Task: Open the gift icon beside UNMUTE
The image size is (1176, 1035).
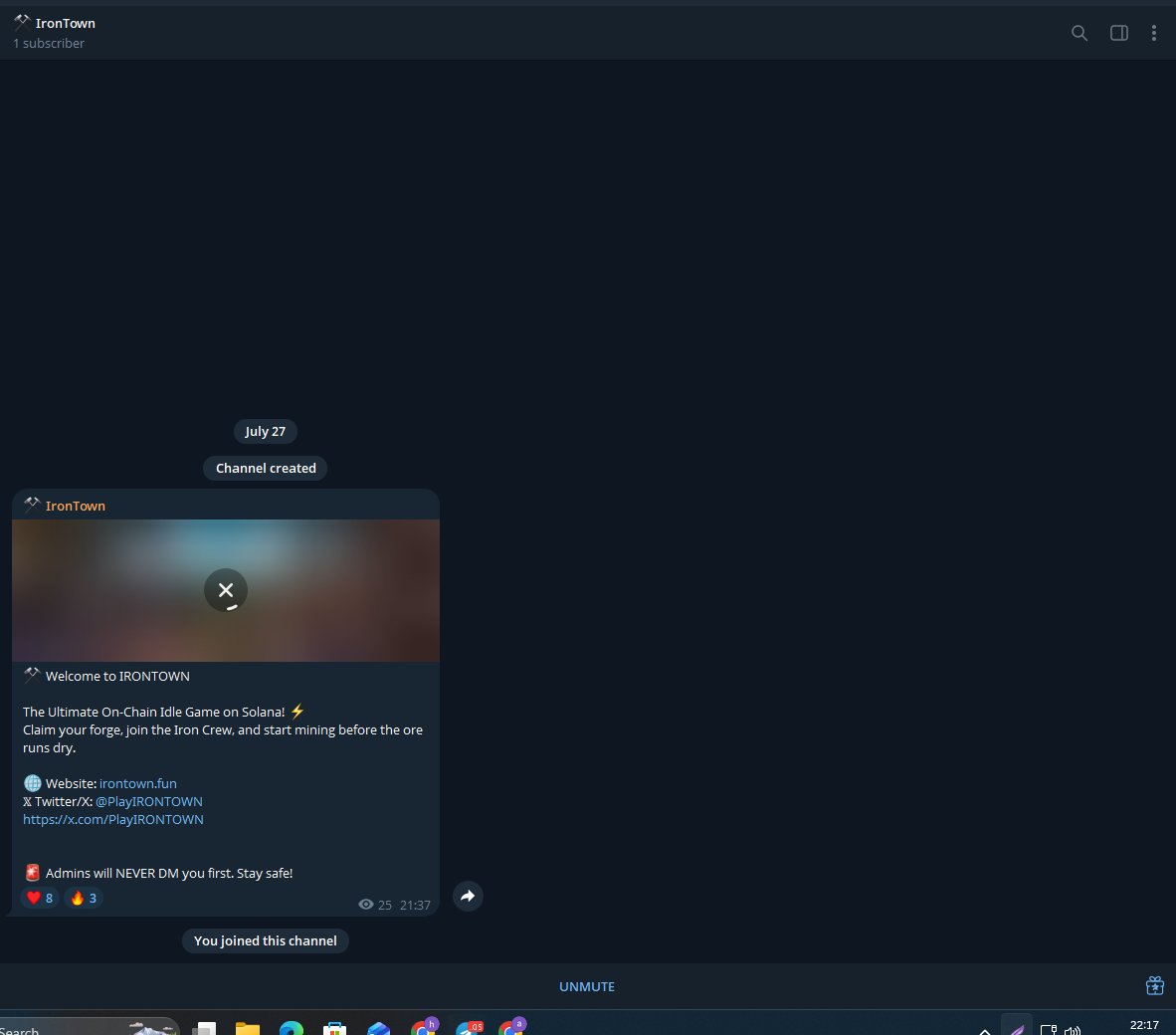Action: tap(1155, 985)
